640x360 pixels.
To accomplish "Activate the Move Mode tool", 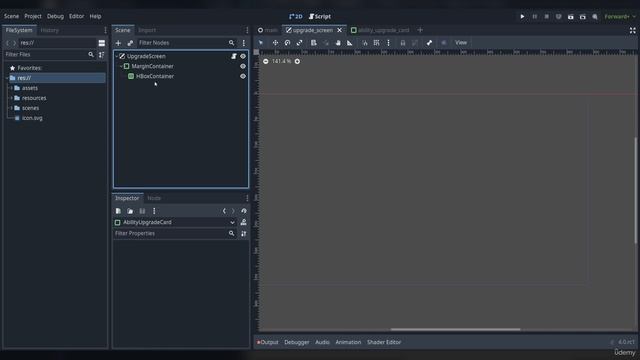I will point(275,43).
